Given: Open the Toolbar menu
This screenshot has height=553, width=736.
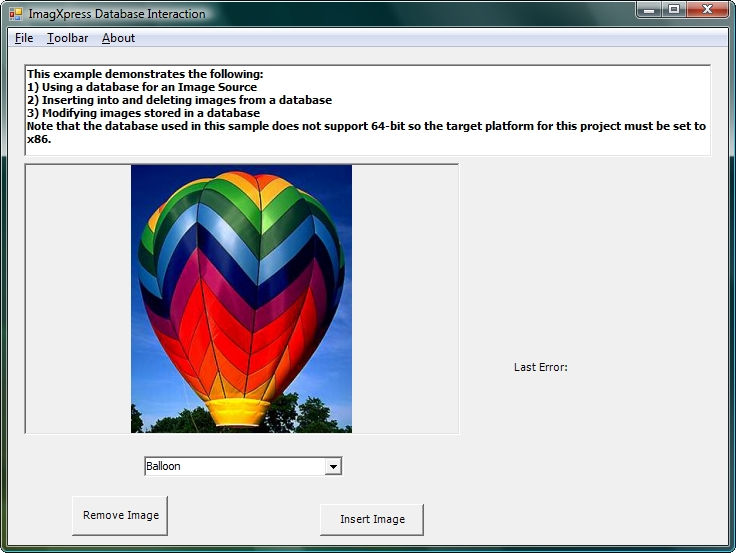Looking at the screenshot, I should [68, 38].
